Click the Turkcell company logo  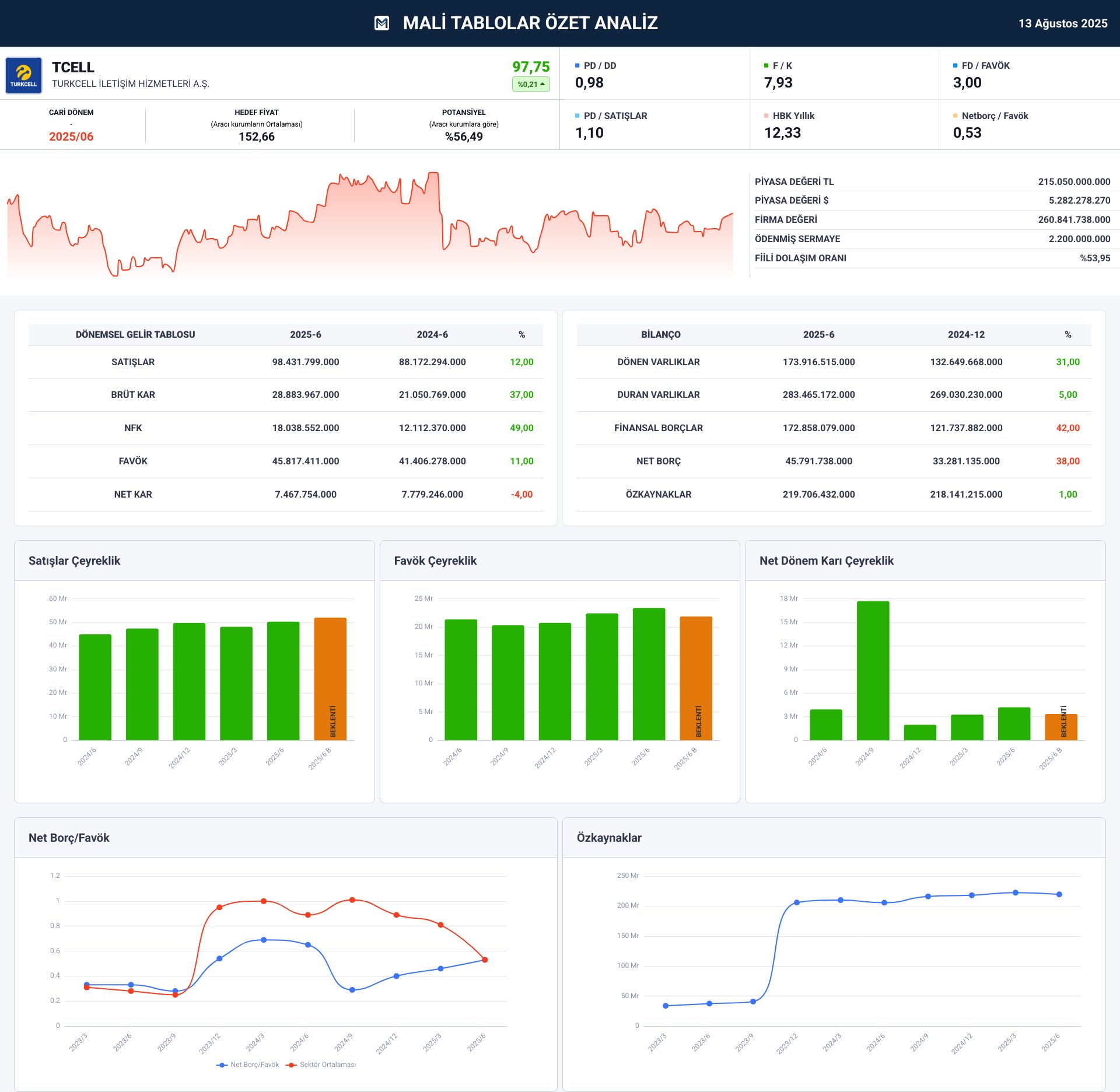tap(23, 75)
